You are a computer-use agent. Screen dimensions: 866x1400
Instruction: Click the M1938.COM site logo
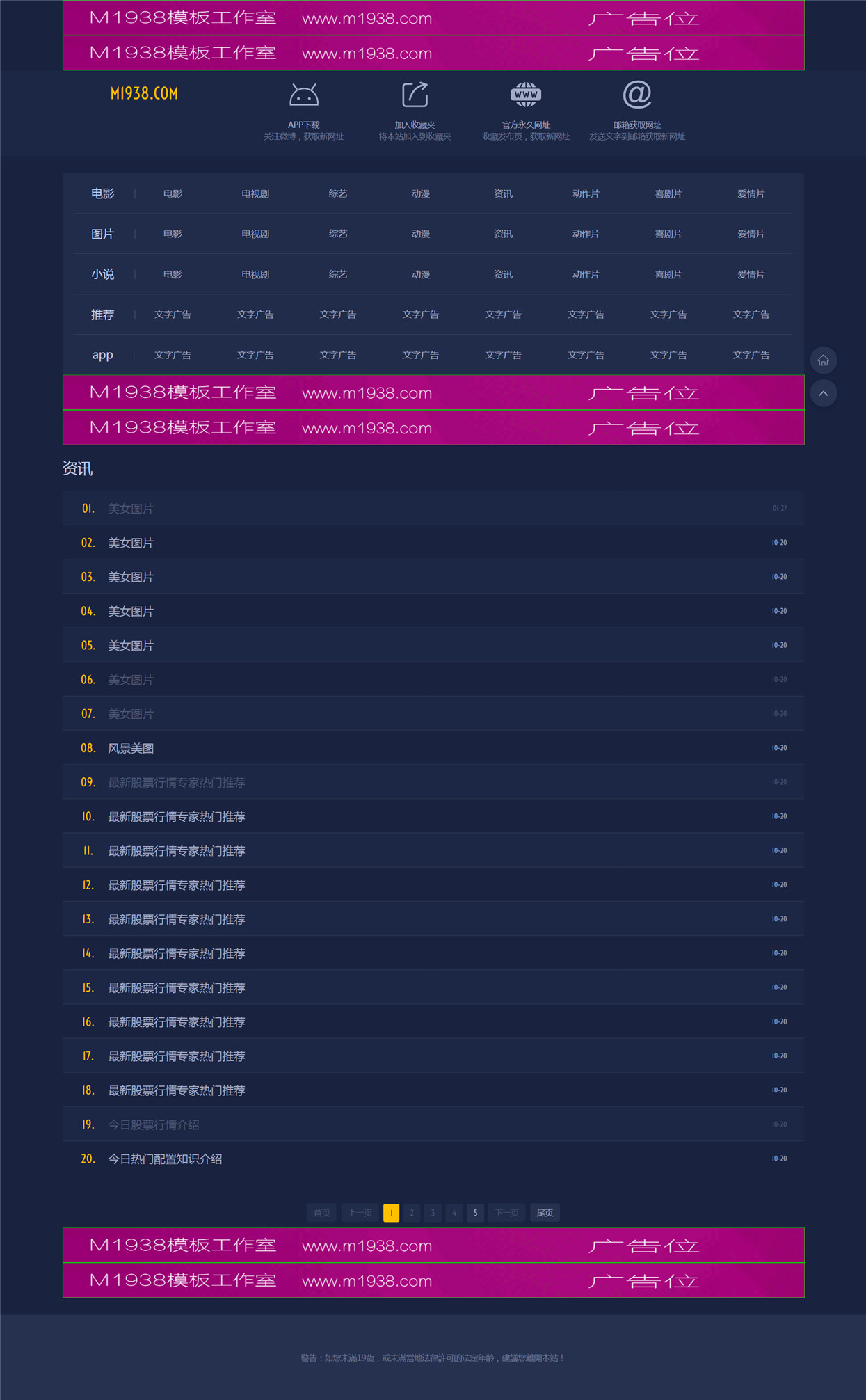(144, 93)
